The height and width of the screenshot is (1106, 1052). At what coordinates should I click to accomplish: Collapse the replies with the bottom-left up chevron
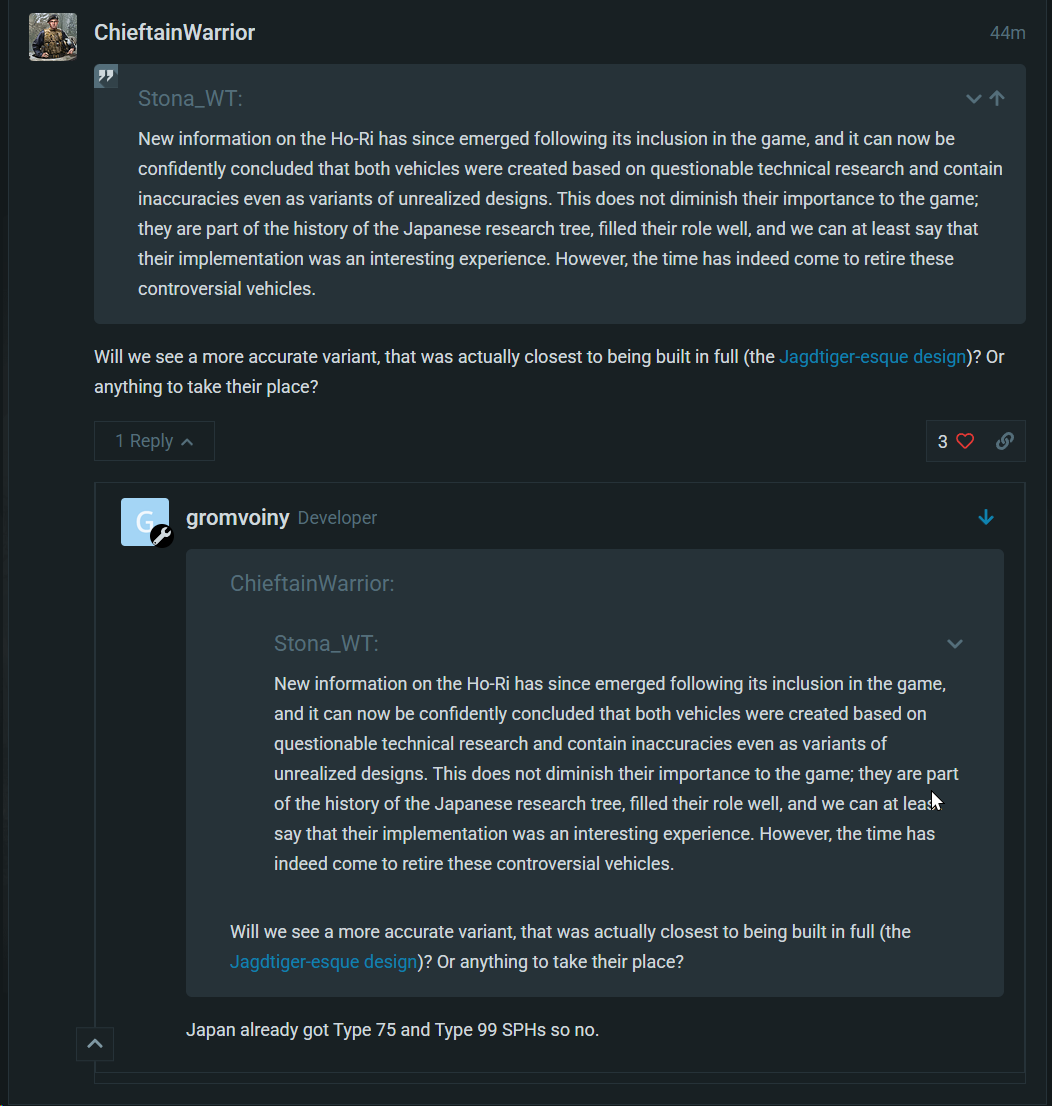(95, 1044)
